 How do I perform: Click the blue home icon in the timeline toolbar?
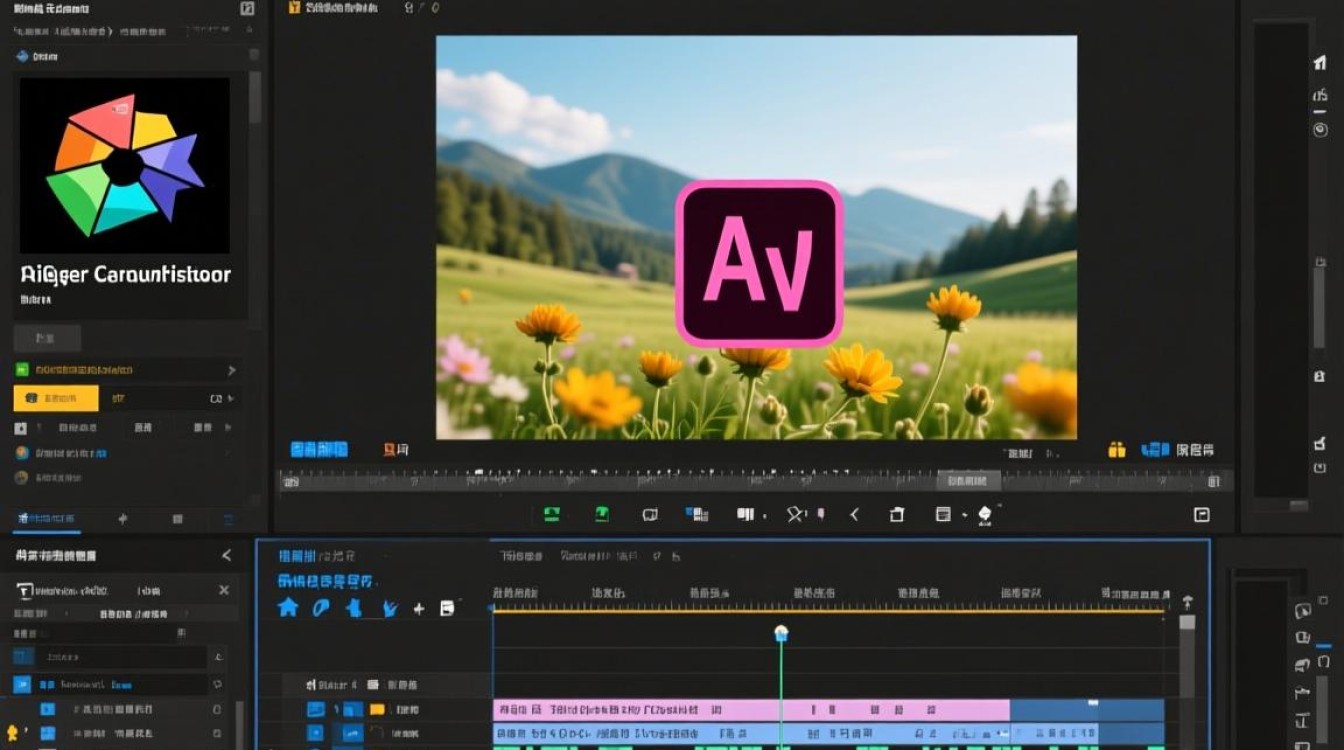click(x=288, y=607)
